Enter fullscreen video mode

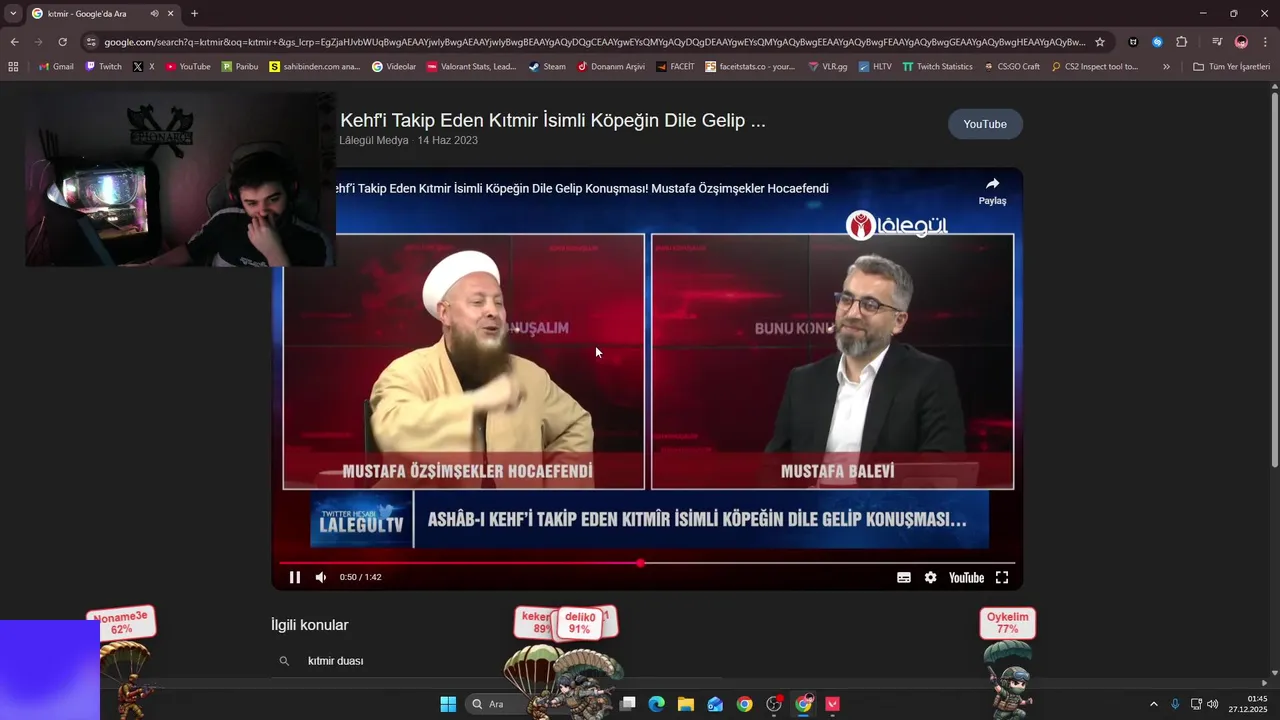click(1002, 577)
